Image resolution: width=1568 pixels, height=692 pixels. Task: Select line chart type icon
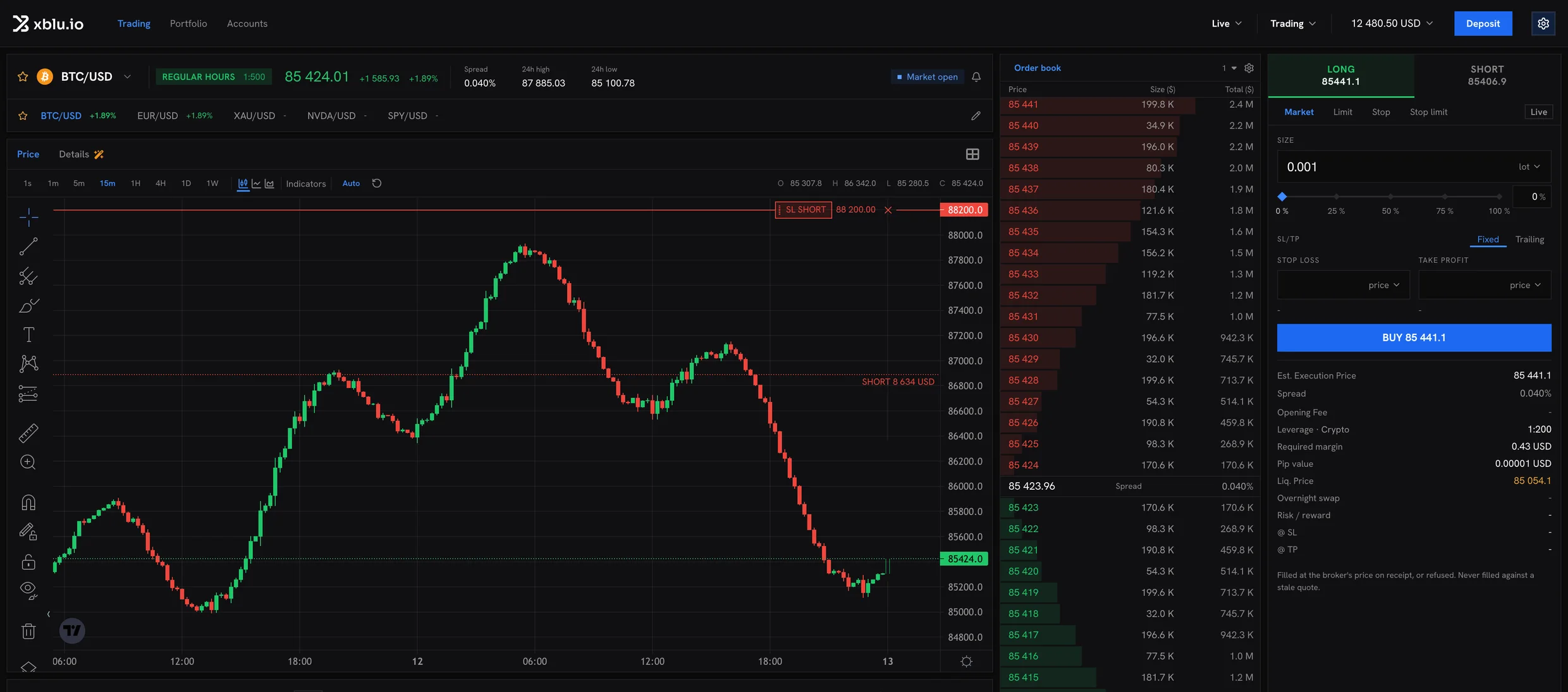[256, 183]
